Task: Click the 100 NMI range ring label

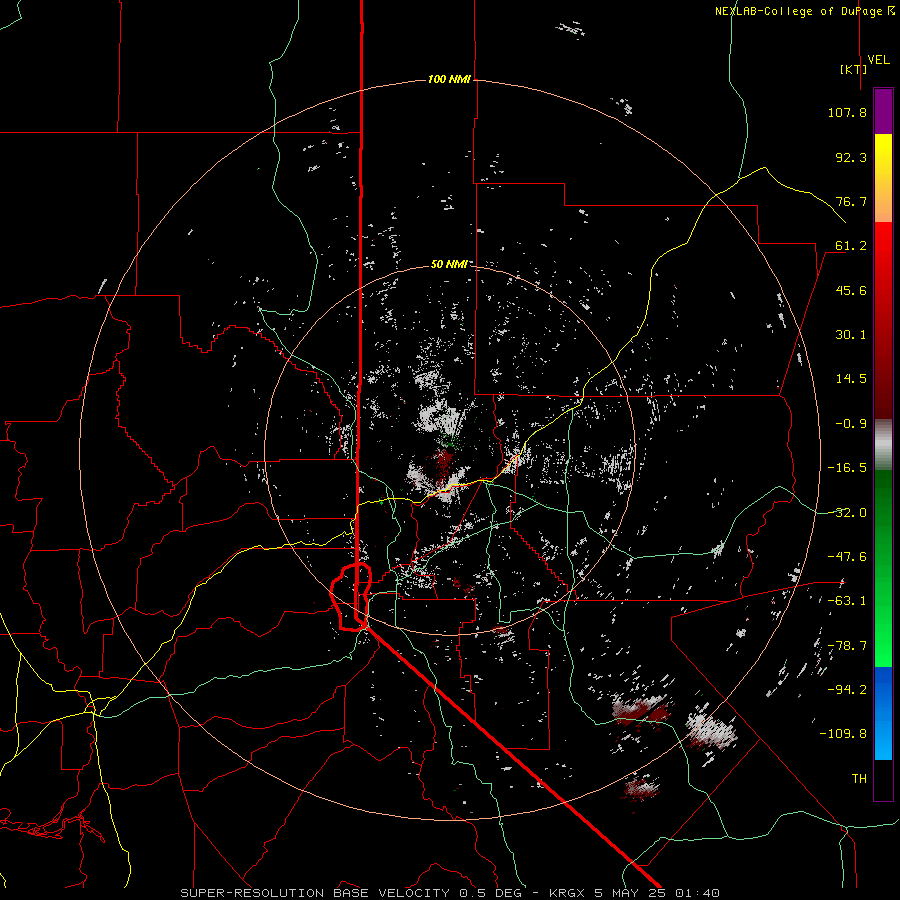Action: (x=449, y=79)
